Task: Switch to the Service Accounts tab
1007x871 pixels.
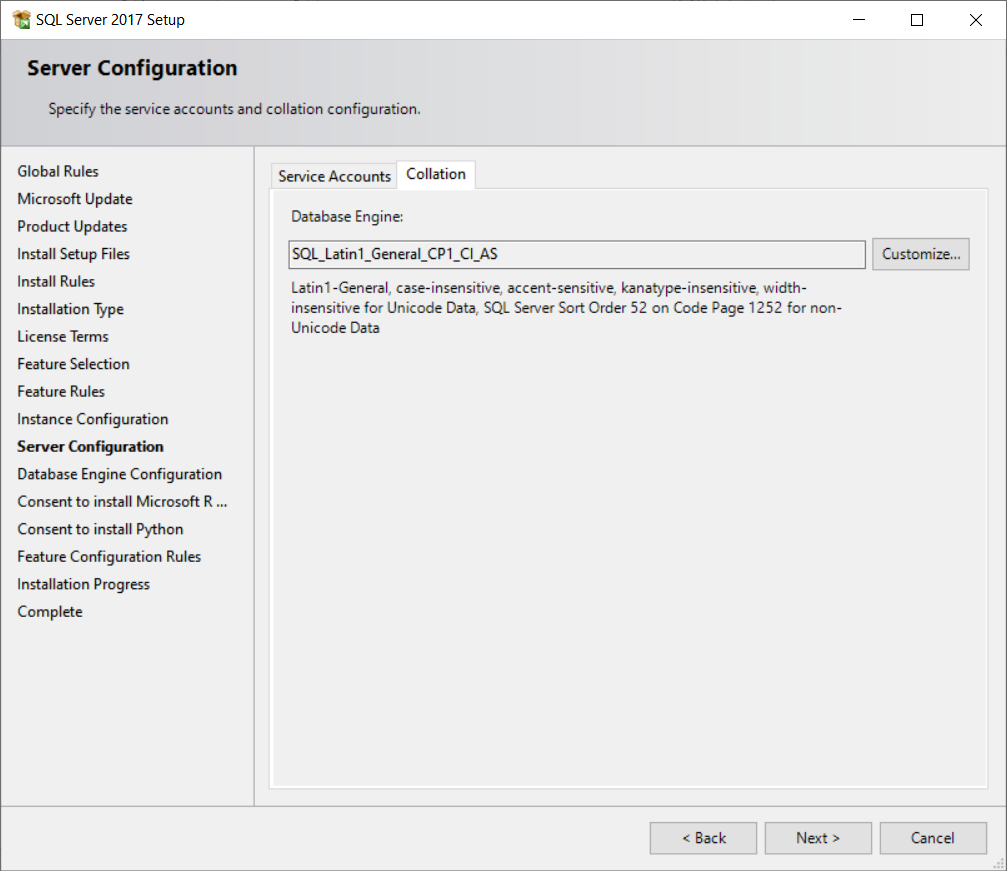Action: click(334, 176)
